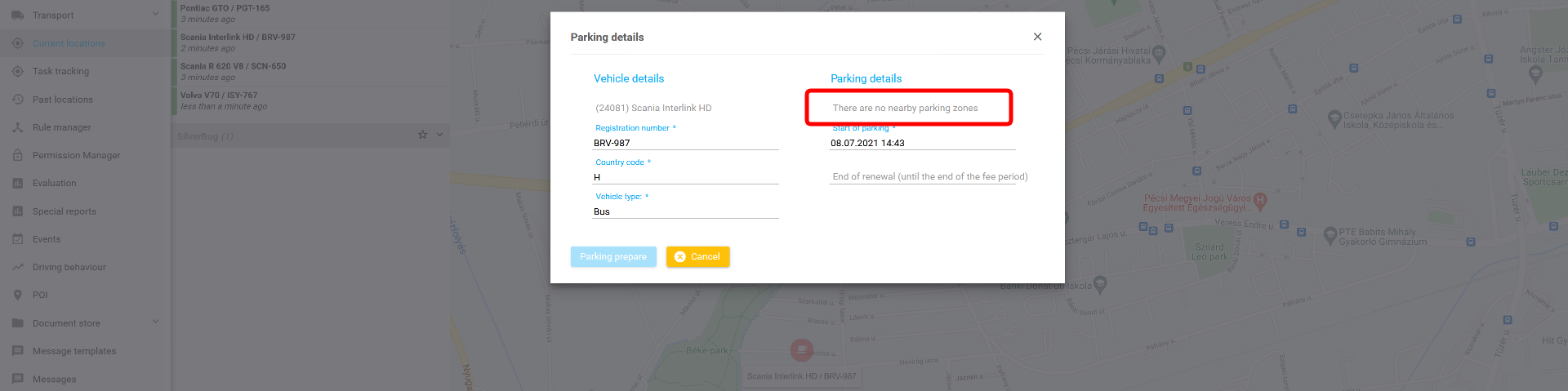Open the Special reports menu item
Viewport: 1568px width, 391px height.
[65, 211]
